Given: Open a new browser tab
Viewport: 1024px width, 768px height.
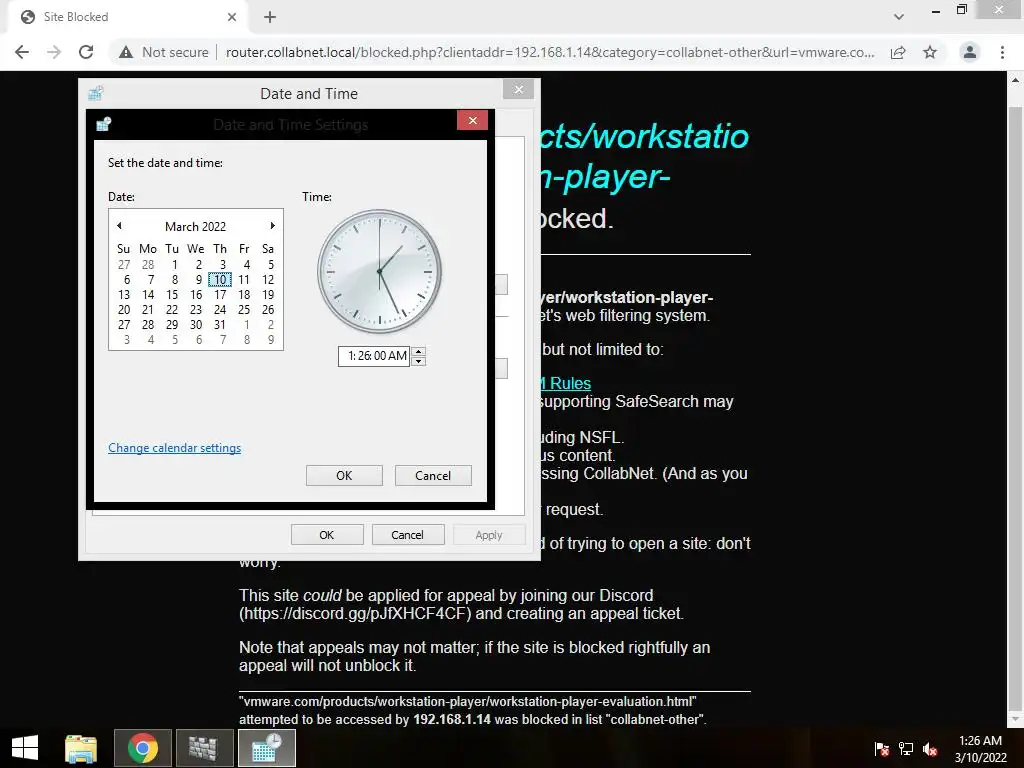Looking at the screenshot, I should point(270,17).
